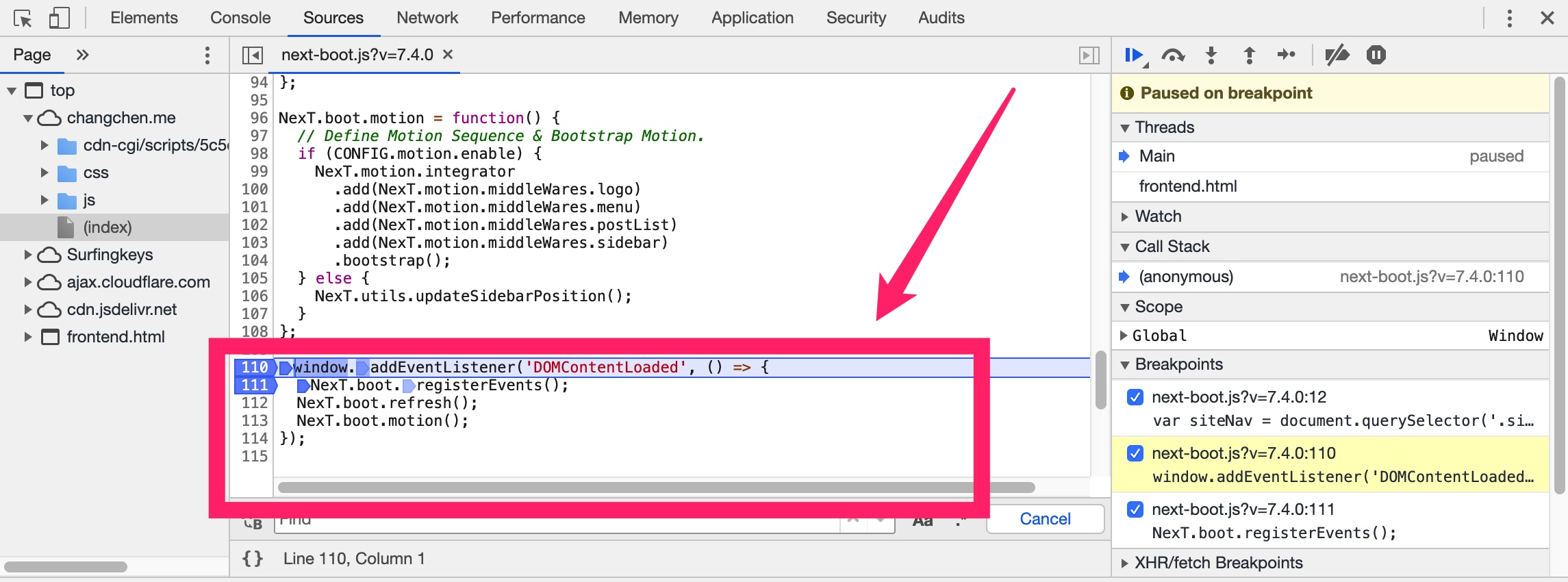Click the horizontal scrollbar under the code editor
Viewport: 1568px width, 582px height.
tap(655, 488)
